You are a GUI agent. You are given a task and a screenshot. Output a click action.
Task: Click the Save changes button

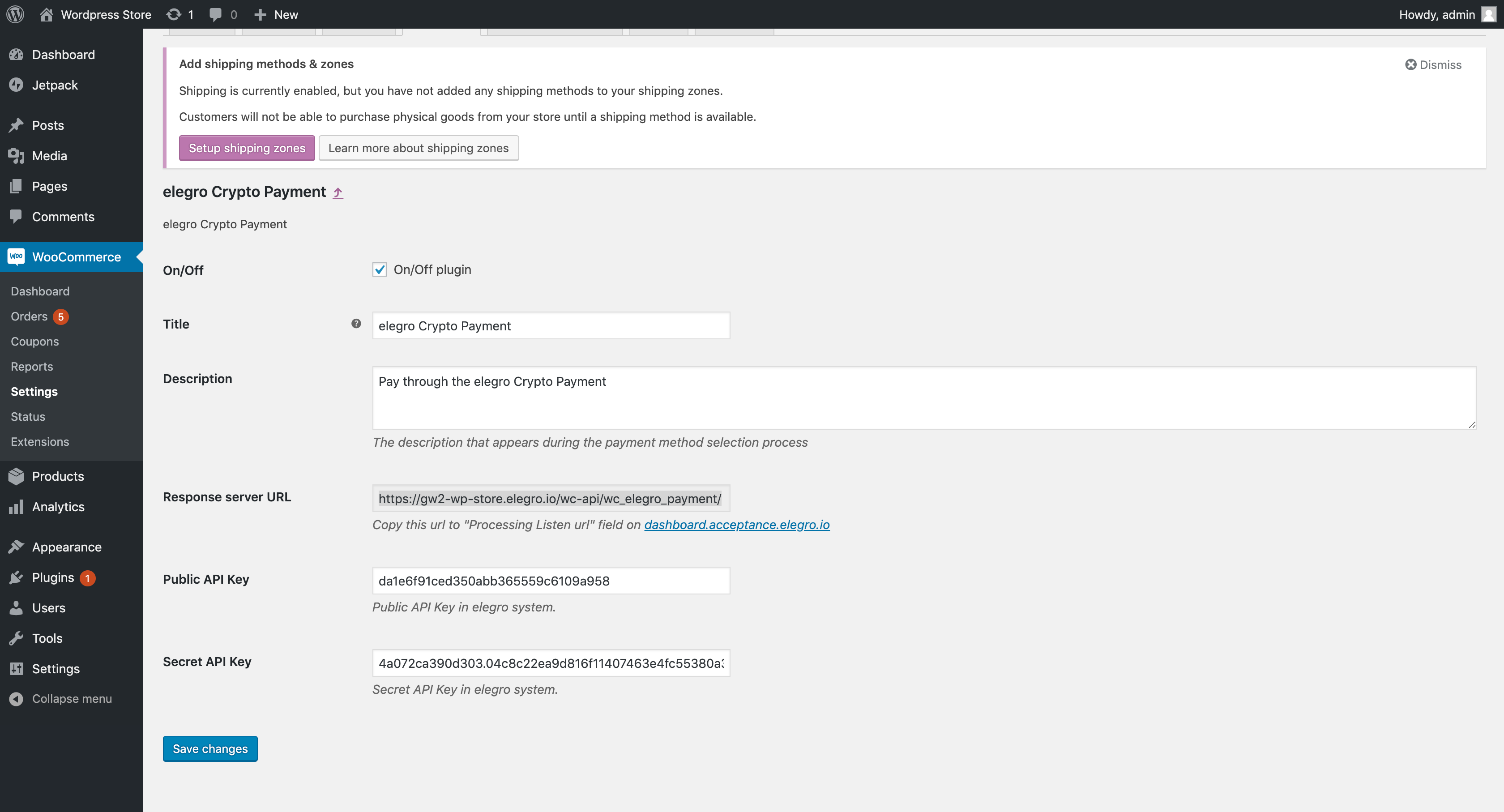209,748
